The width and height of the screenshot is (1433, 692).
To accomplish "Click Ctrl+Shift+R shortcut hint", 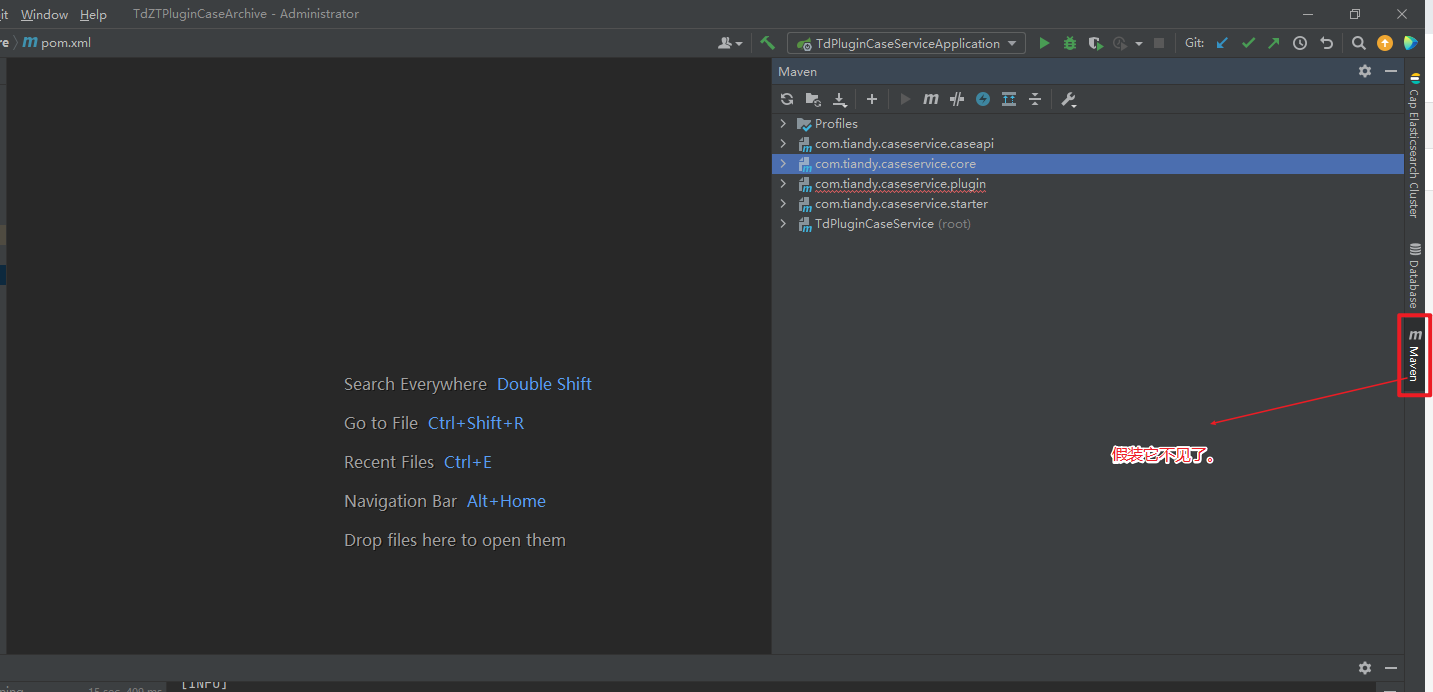I will [476, 423].
